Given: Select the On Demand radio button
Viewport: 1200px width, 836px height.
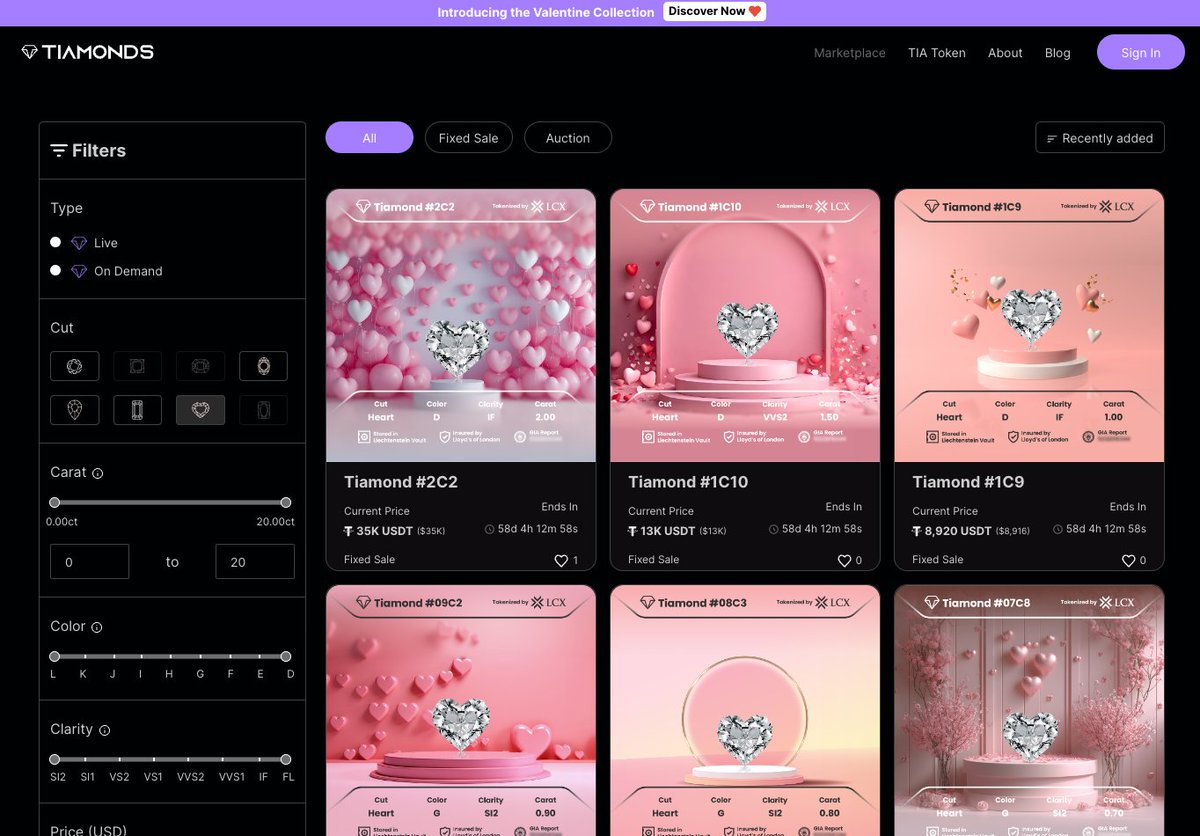Looking at the screenshot, I should (56, 270).
